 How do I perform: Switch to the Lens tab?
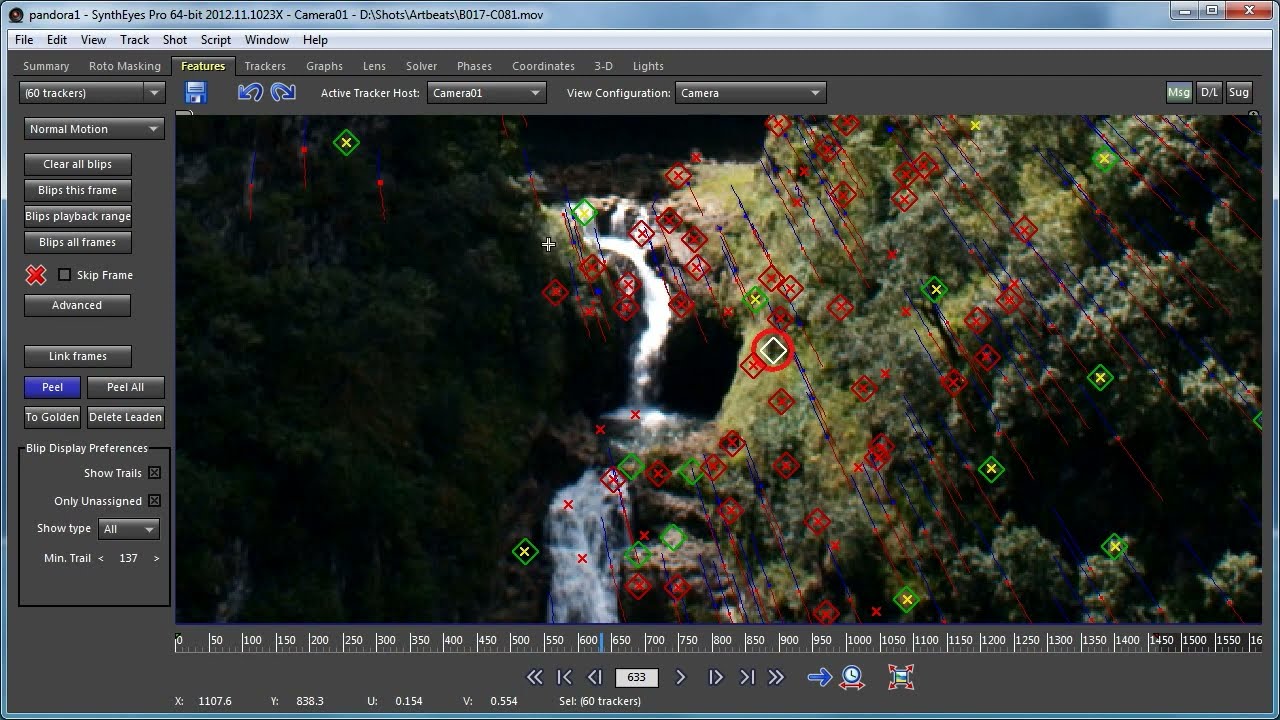374,66
